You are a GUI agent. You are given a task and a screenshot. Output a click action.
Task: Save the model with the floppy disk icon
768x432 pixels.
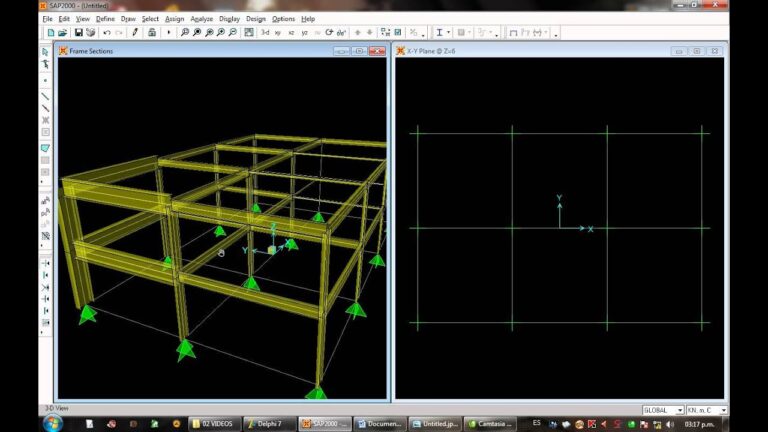[78, 33]
